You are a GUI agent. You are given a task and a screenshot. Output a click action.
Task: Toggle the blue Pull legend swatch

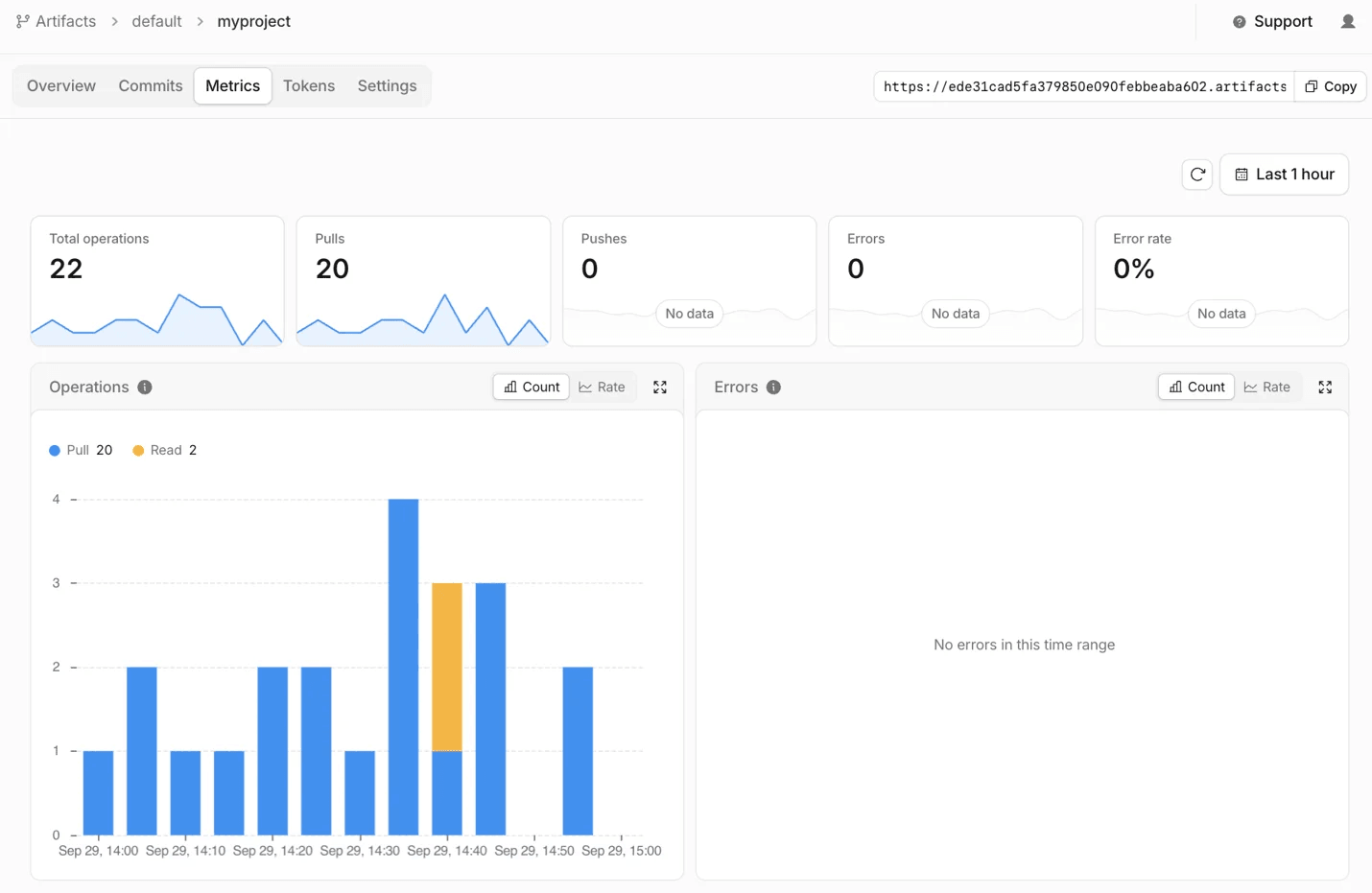[55, 451]
